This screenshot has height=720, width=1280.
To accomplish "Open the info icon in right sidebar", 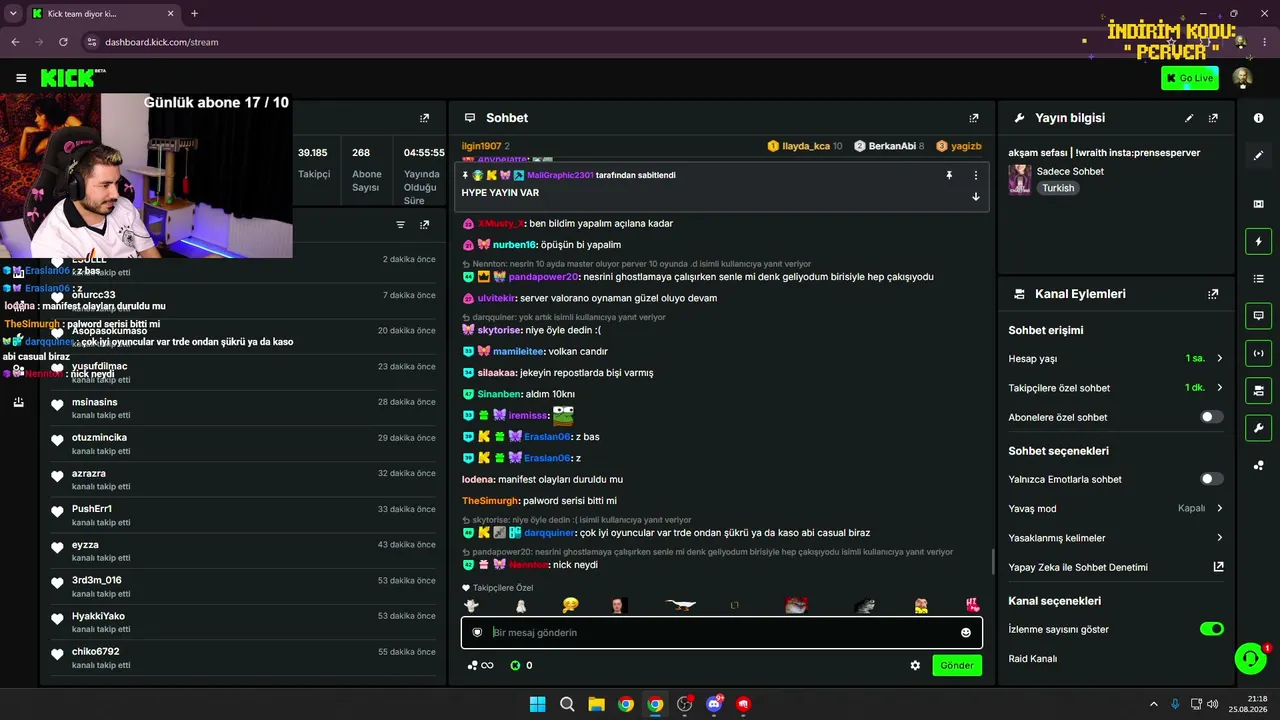I will click(1258, 118).
